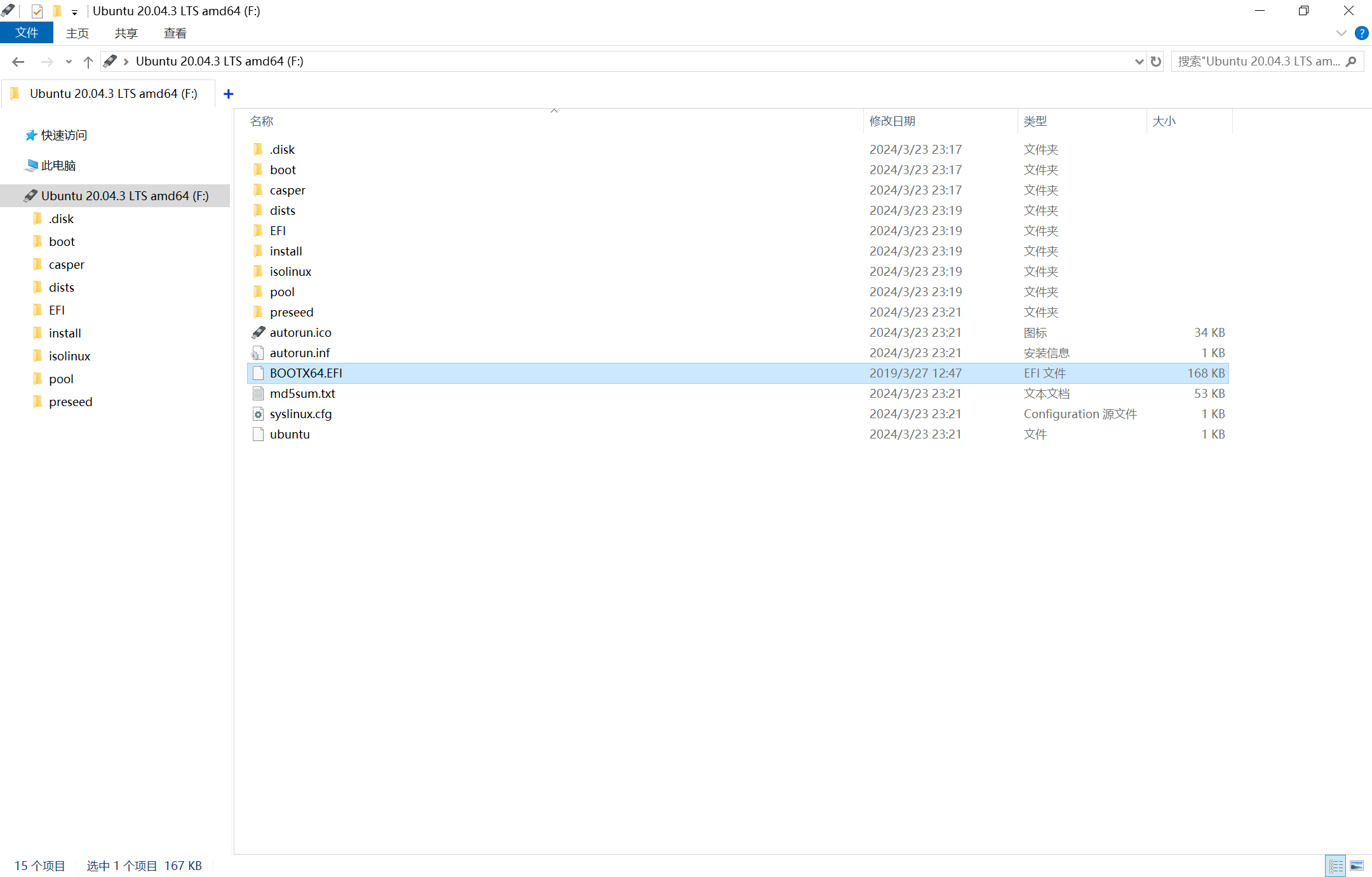
Task: Click the md5sum.txt file name
Action: [302, 393]
